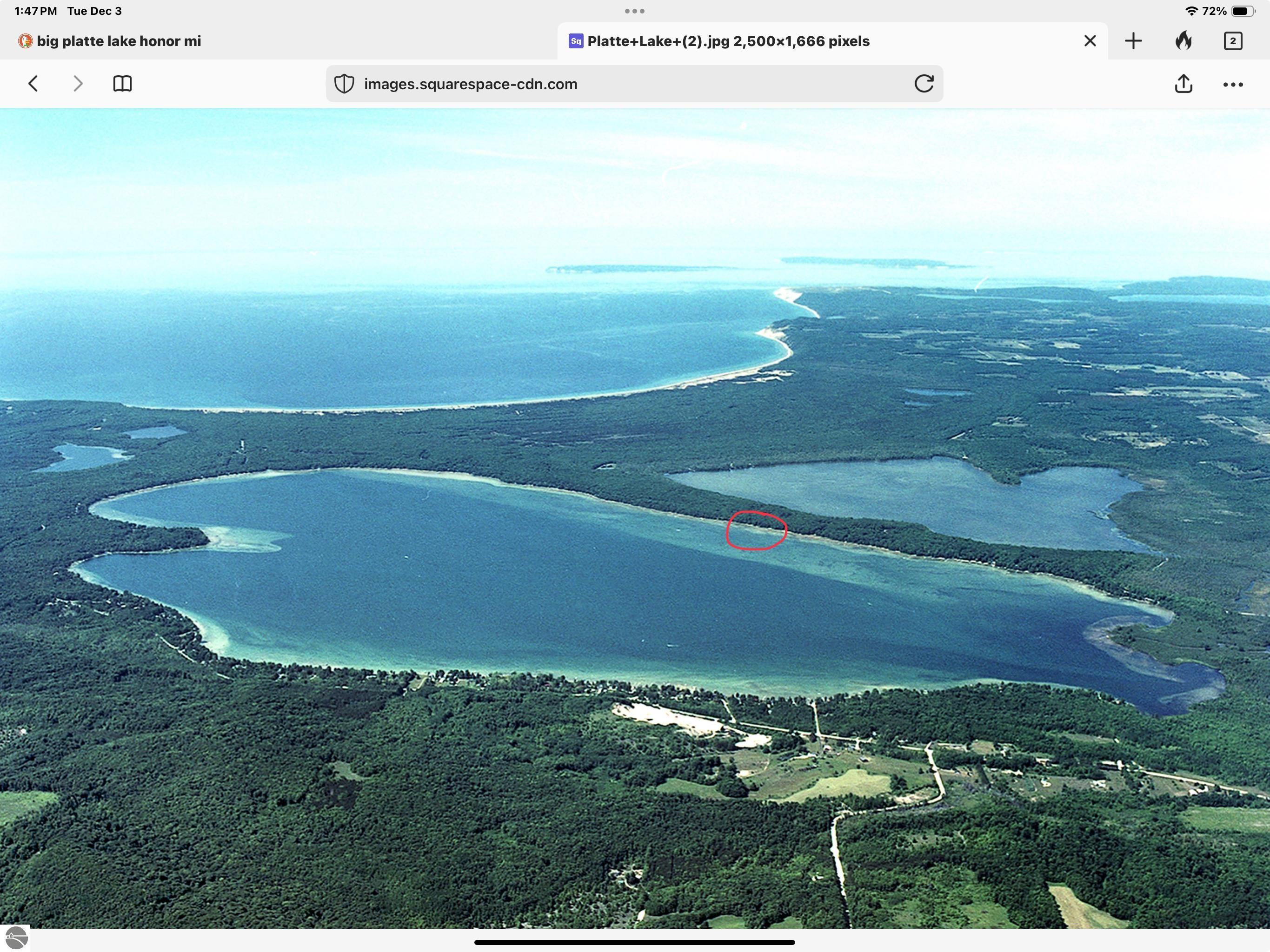The width and height of the screenshot is (1270, 952).
Task: Click the forward navigation arrow
Action: [x=78, y=84]
